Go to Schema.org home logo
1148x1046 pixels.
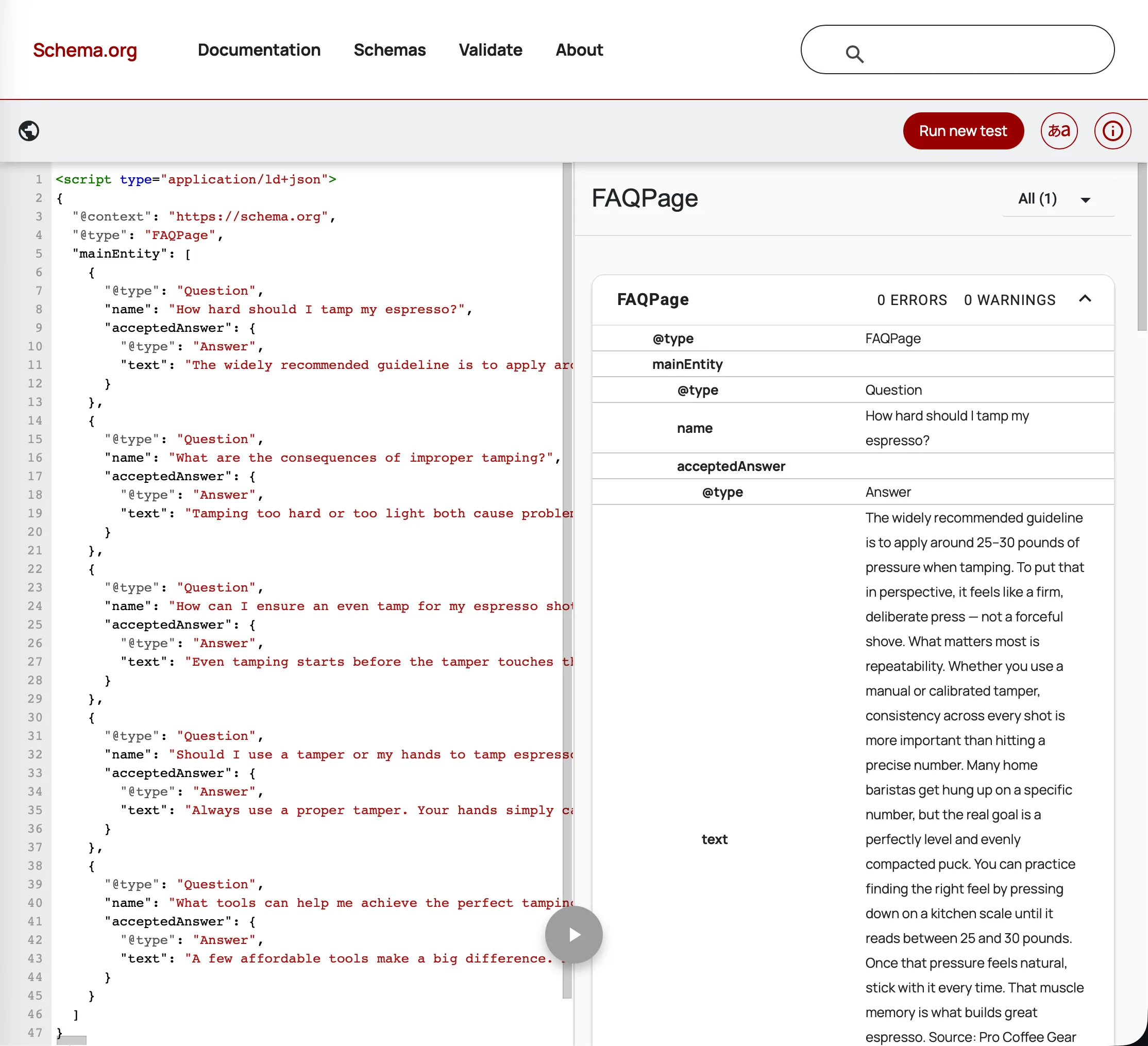coord(85,50)
